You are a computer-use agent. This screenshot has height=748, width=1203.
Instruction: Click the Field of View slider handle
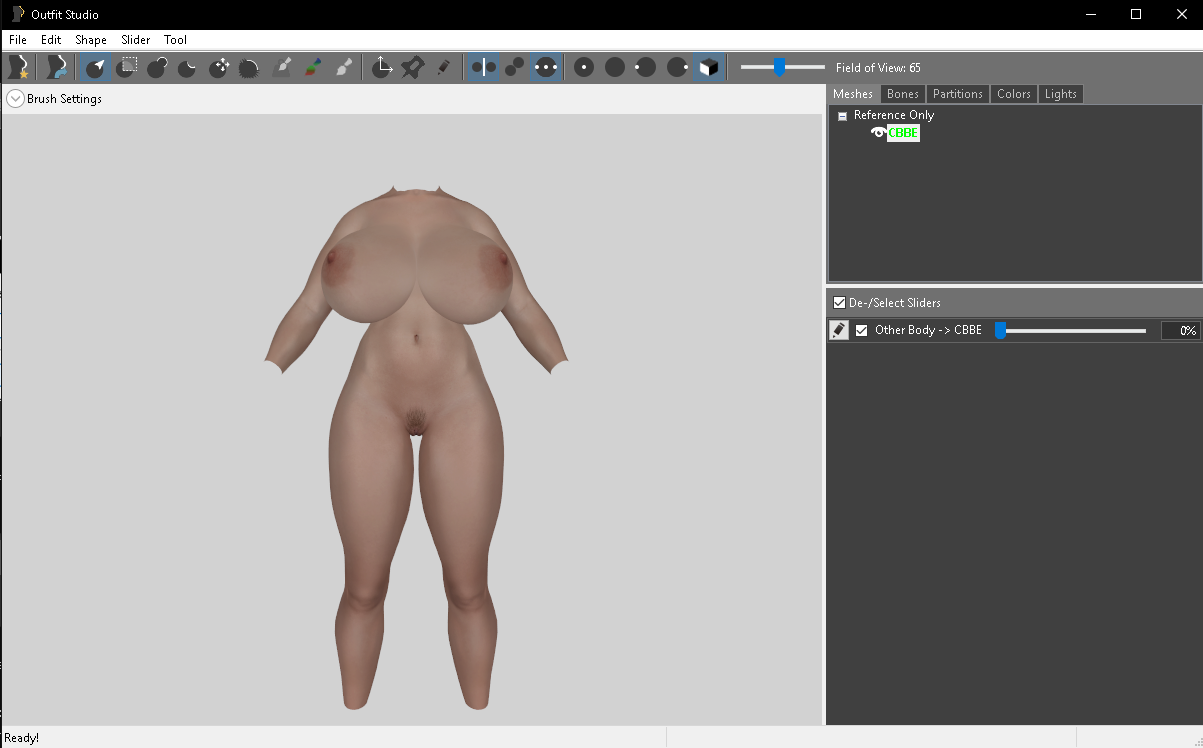[779, 67]
